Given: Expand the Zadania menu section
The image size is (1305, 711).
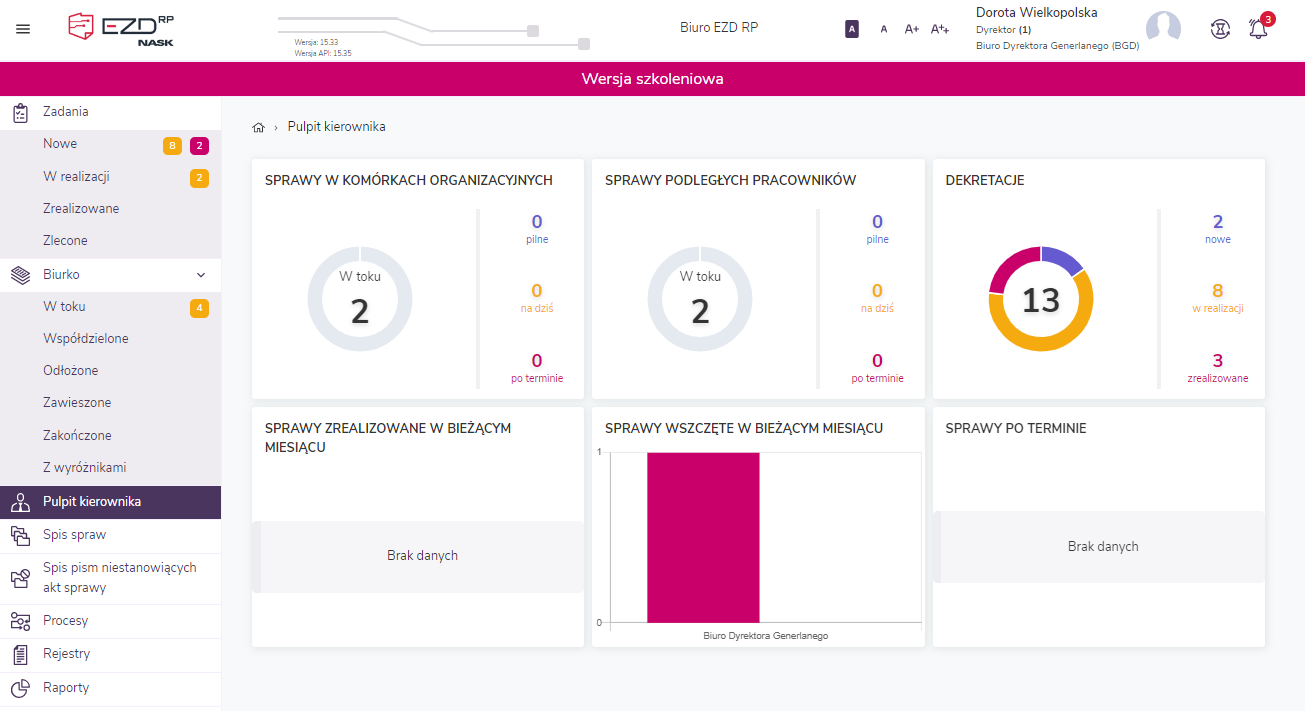Looking at the screenshot, I should pos(66,112).
